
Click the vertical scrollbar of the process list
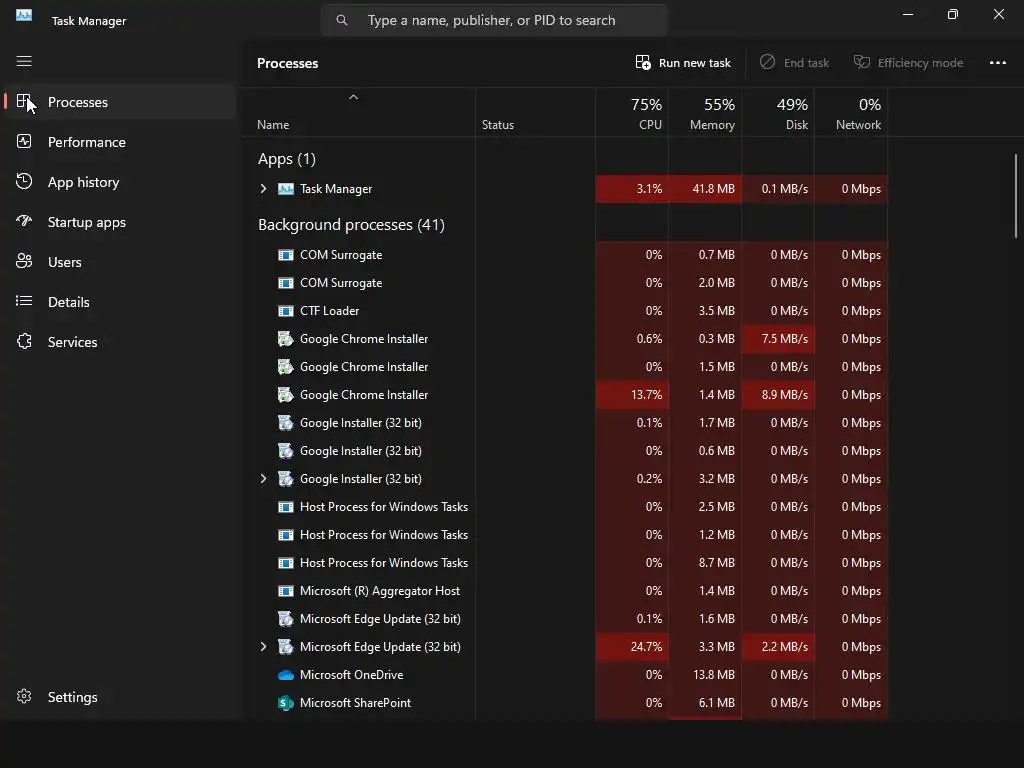tap(1016, 196)
